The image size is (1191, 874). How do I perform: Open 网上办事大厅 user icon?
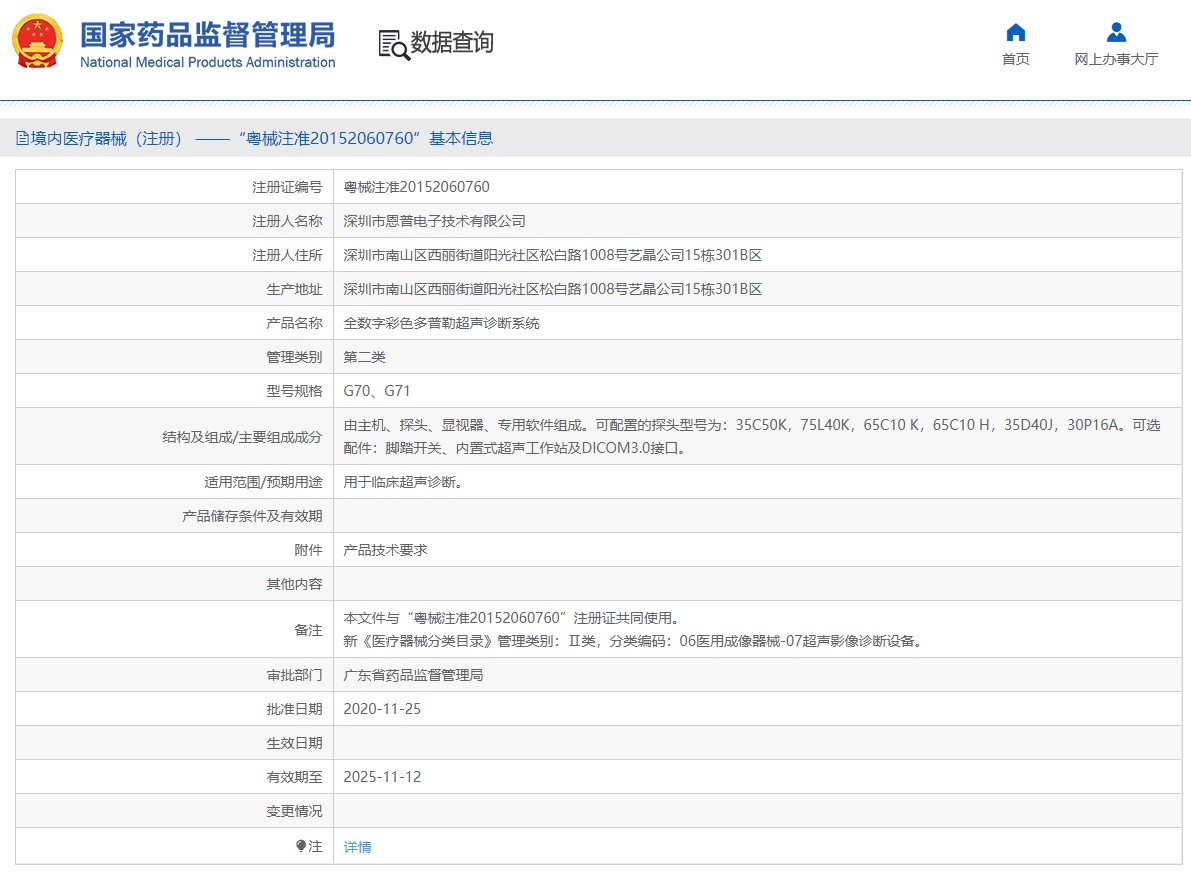[x=1116, y=33]
